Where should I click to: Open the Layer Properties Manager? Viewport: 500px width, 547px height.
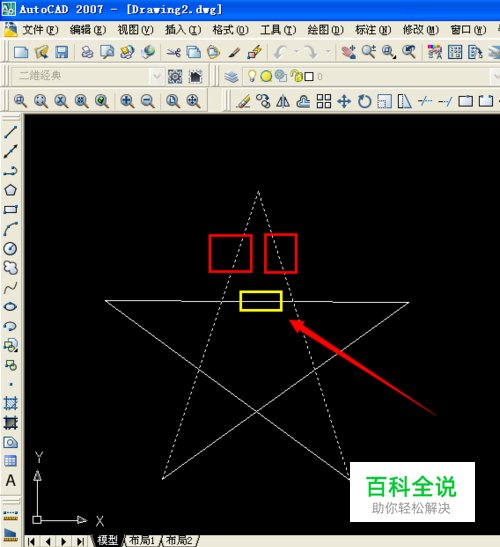tap(231, 76)
